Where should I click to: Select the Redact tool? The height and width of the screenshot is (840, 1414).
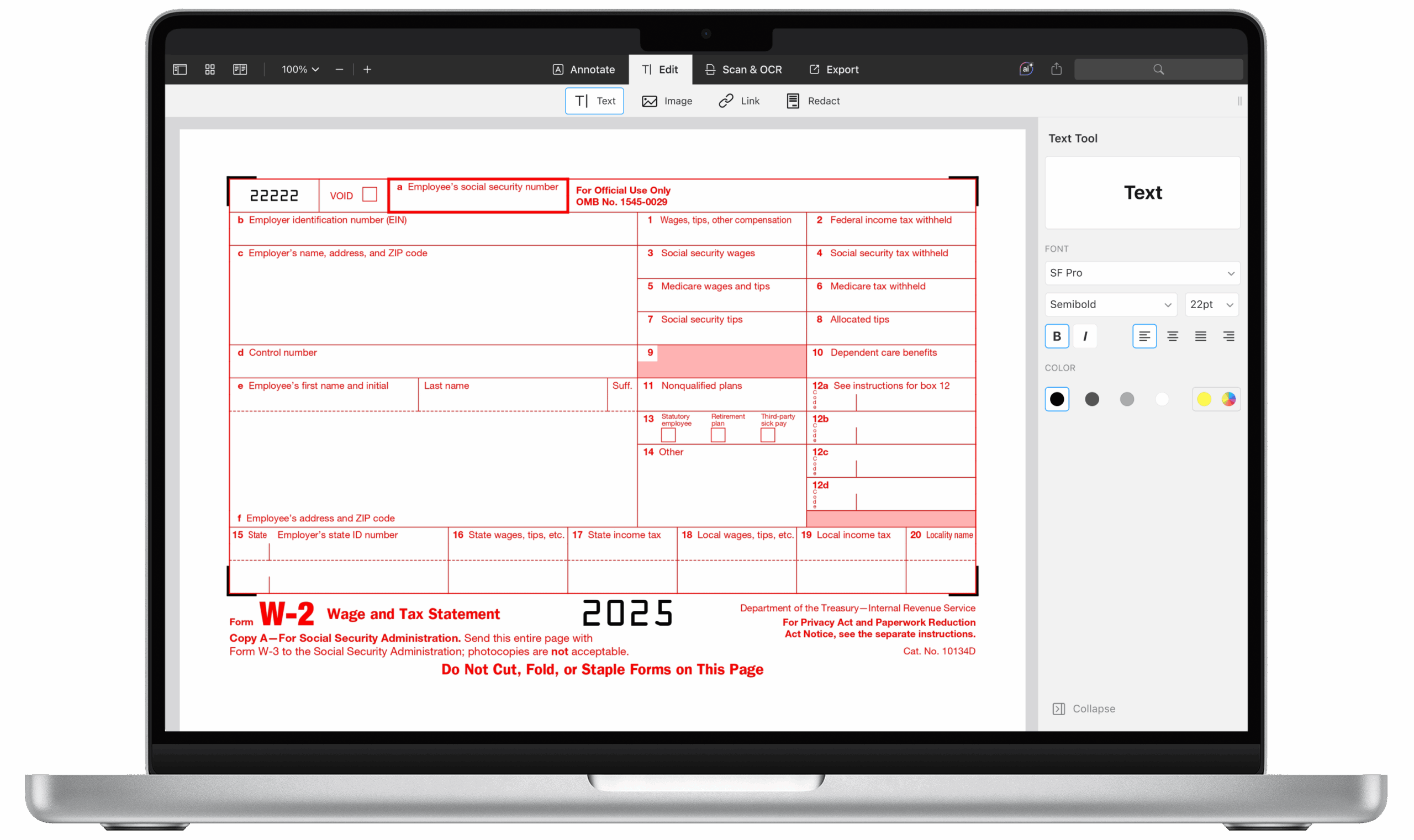coord(813,101)
